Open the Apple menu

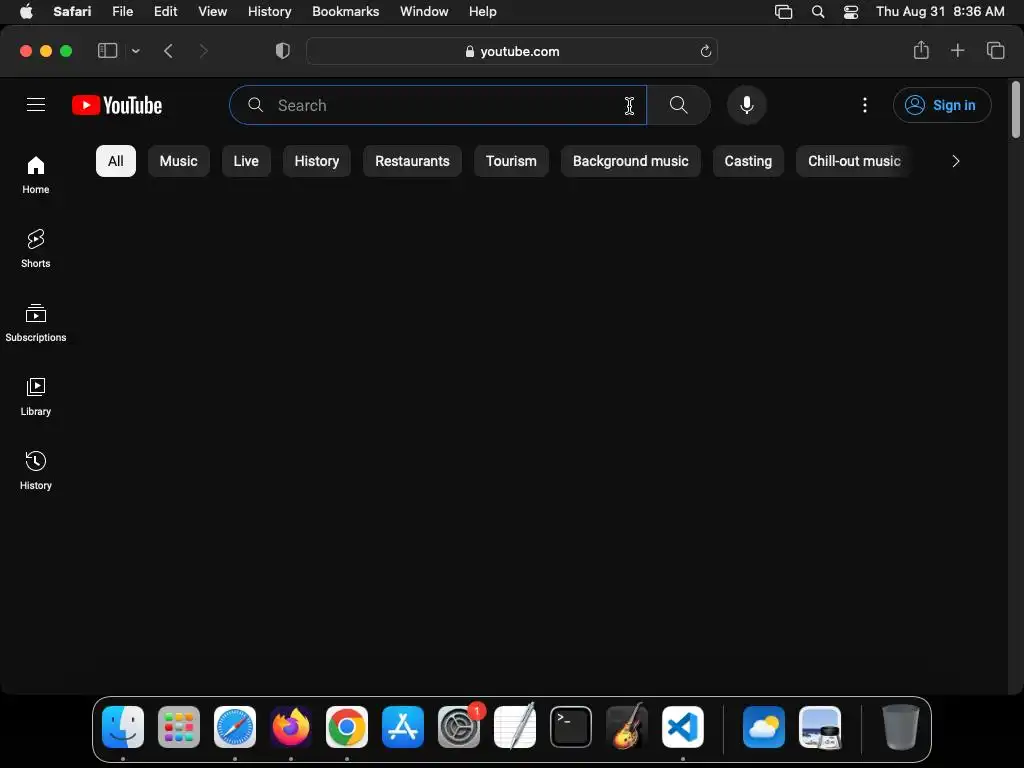[x=26, y=11]
